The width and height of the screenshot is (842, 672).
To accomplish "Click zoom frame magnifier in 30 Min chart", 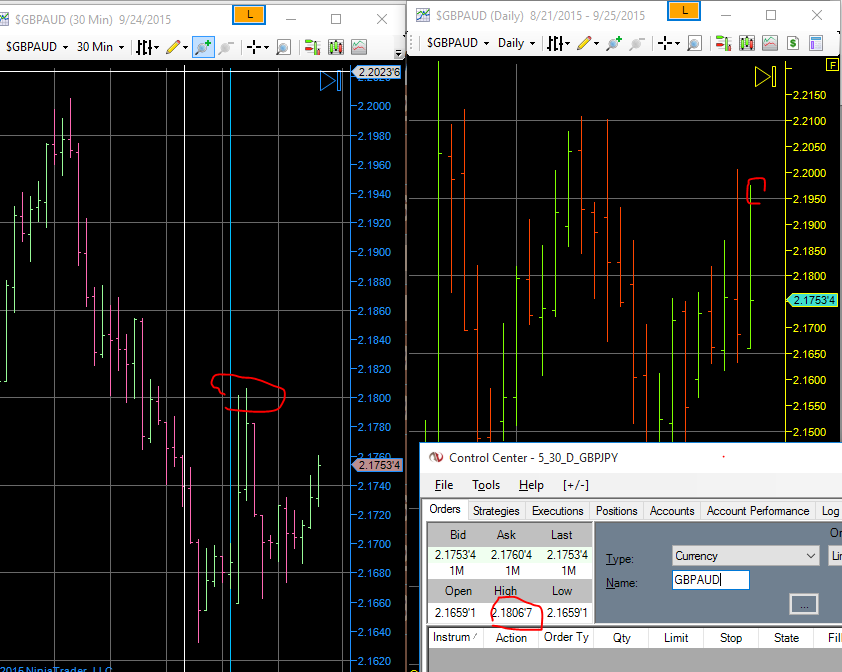I will [x=283, y=47].
